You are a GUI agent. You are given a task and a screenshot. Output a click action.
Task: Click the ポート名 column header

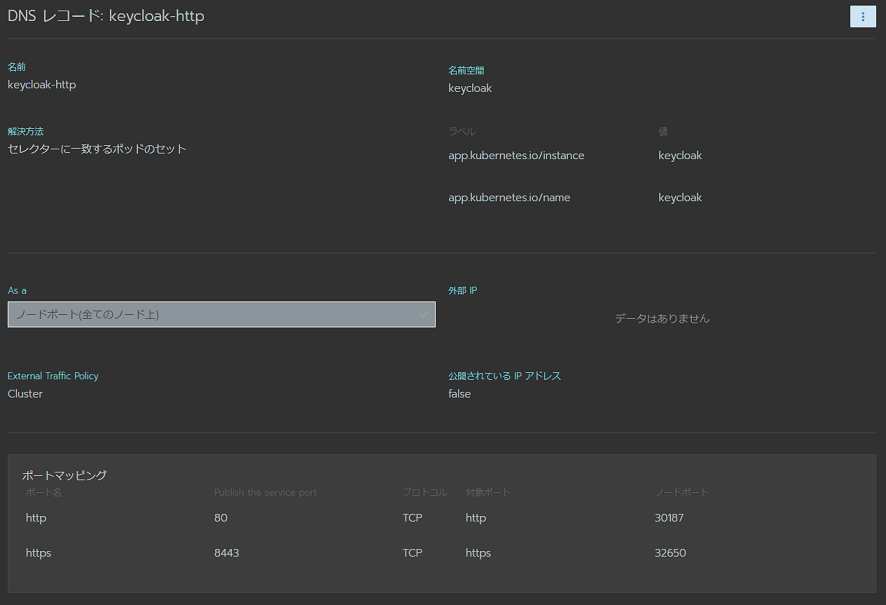[44, 493]
